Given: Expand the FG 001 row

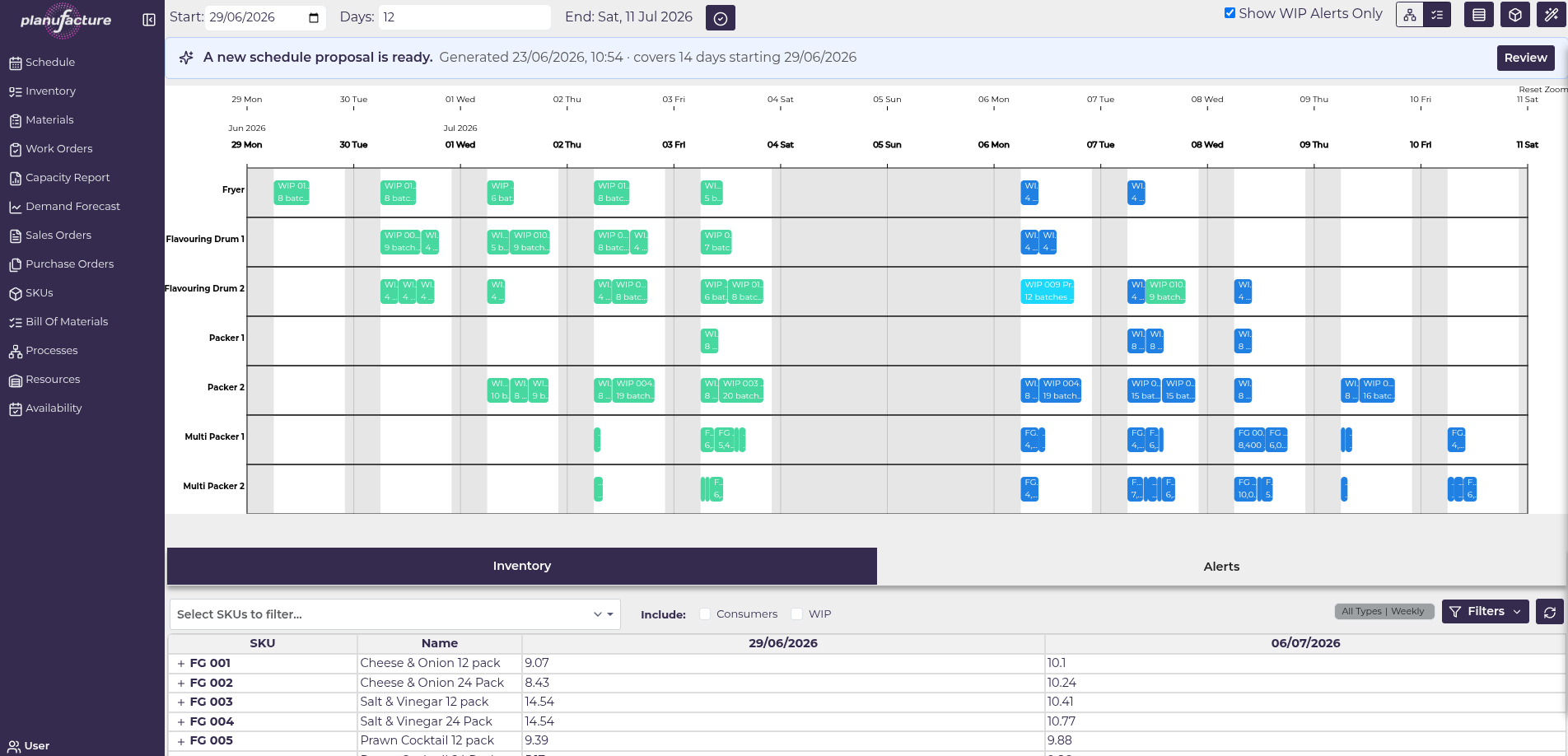Looking at the screenshot, I should [181, 664].
